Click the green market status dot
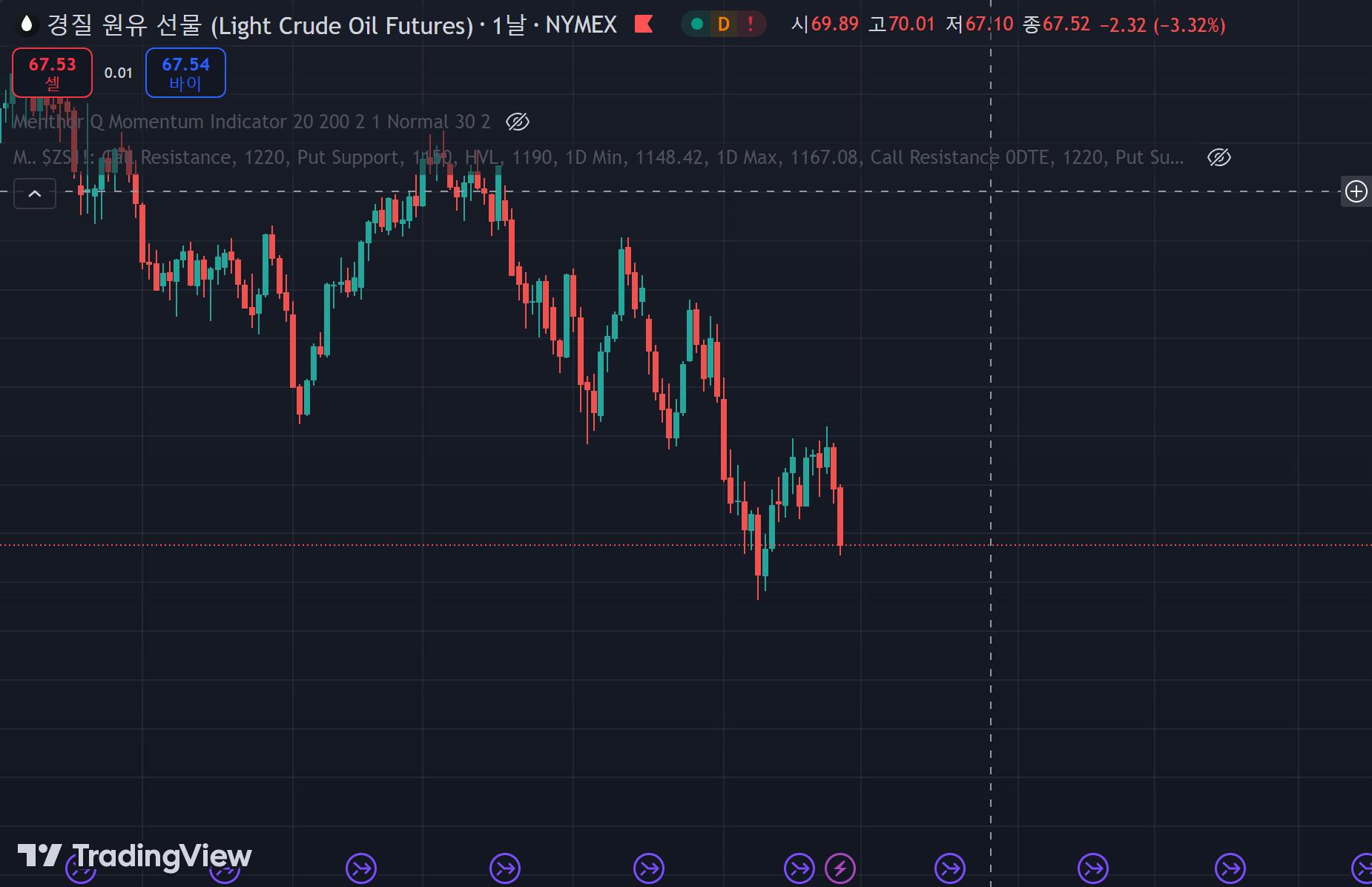The image size is (1372, 887). [x=696, y=24]
